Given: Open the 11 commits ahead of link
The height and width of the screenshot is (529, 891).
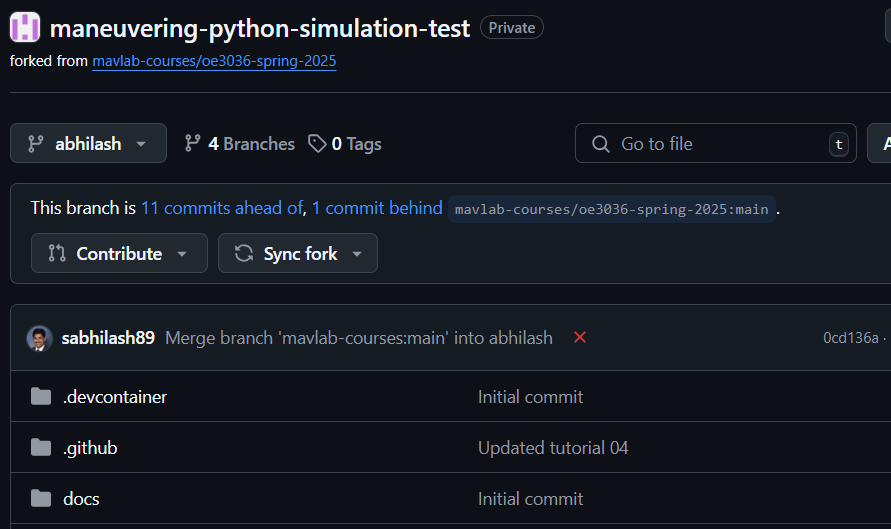Looking at the screenshot, I should click(221, 208).
